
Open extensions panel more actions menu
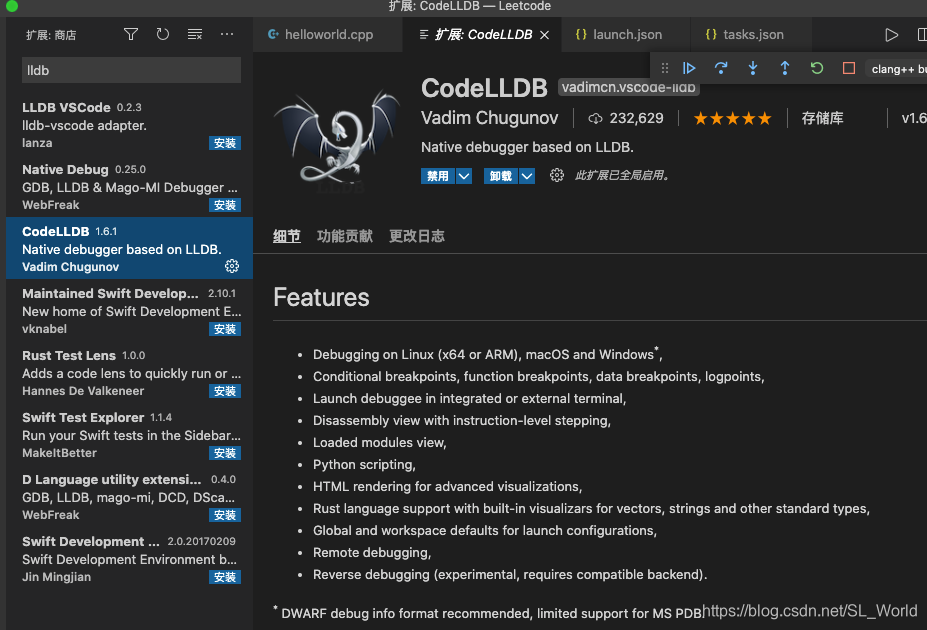tap(226, 34)
